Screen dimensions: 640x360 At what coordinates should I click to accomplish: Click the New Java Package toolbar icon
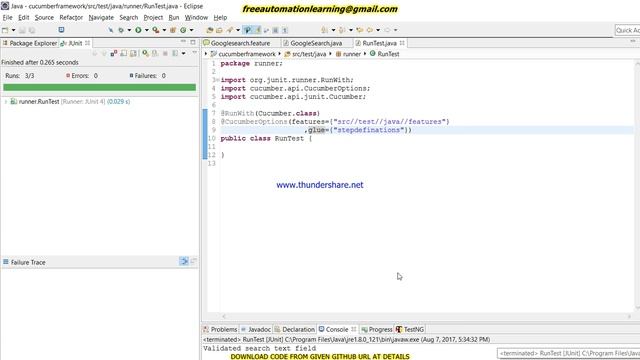172,30
